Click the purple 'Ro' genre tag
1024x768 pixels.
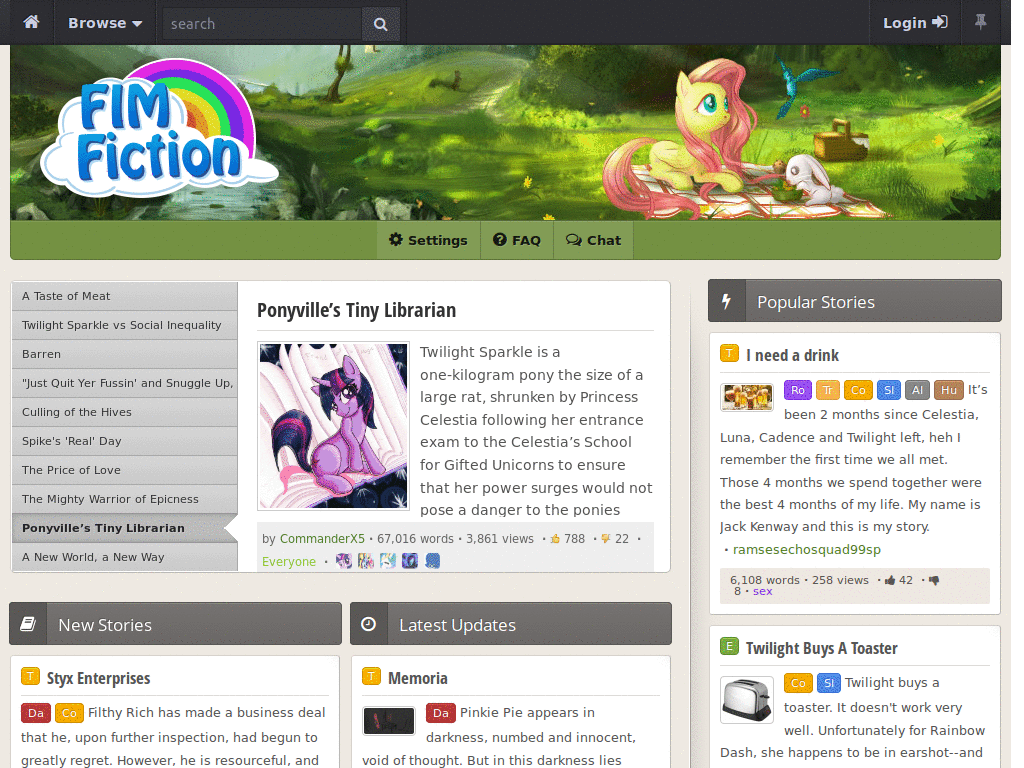[x=798, y=390]
